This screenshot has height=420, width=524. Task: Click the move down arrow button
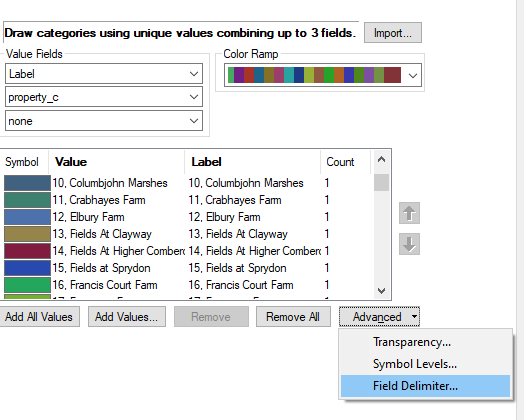[x=409, y=244]
